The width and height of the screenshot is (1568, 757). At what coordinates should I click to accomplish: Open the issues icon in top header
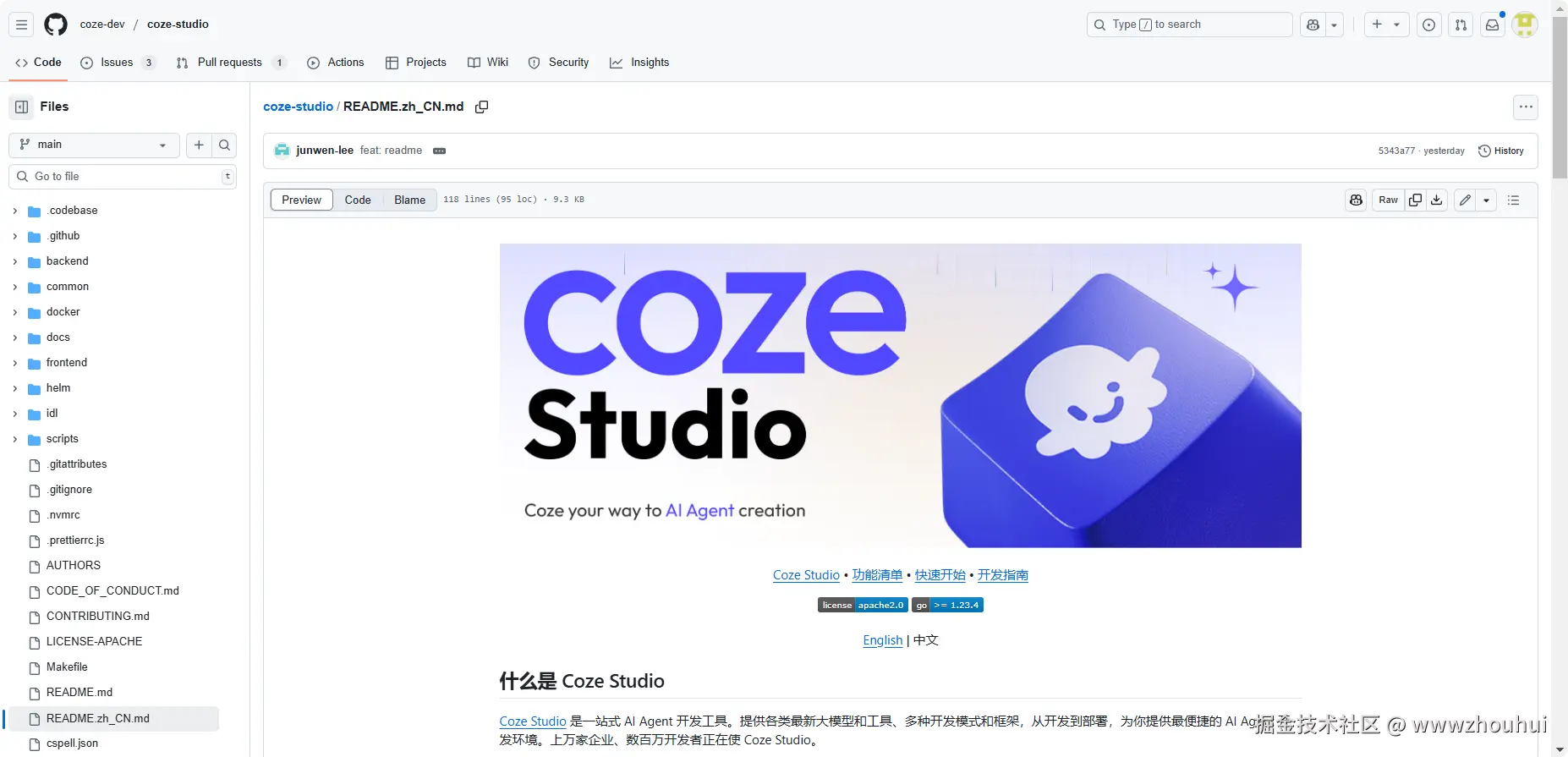point(1428,25)
